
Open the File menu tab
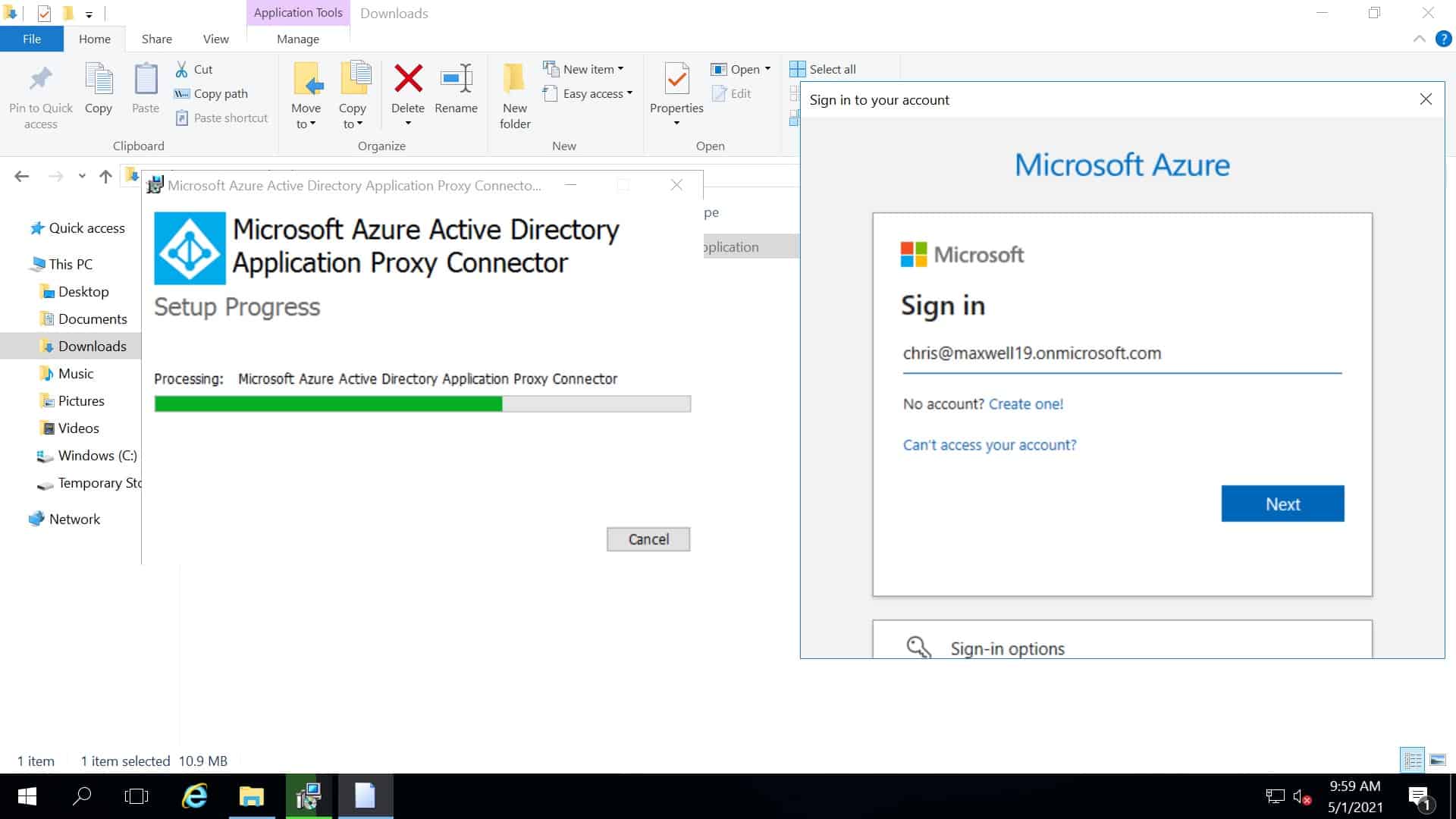[32, 39]
